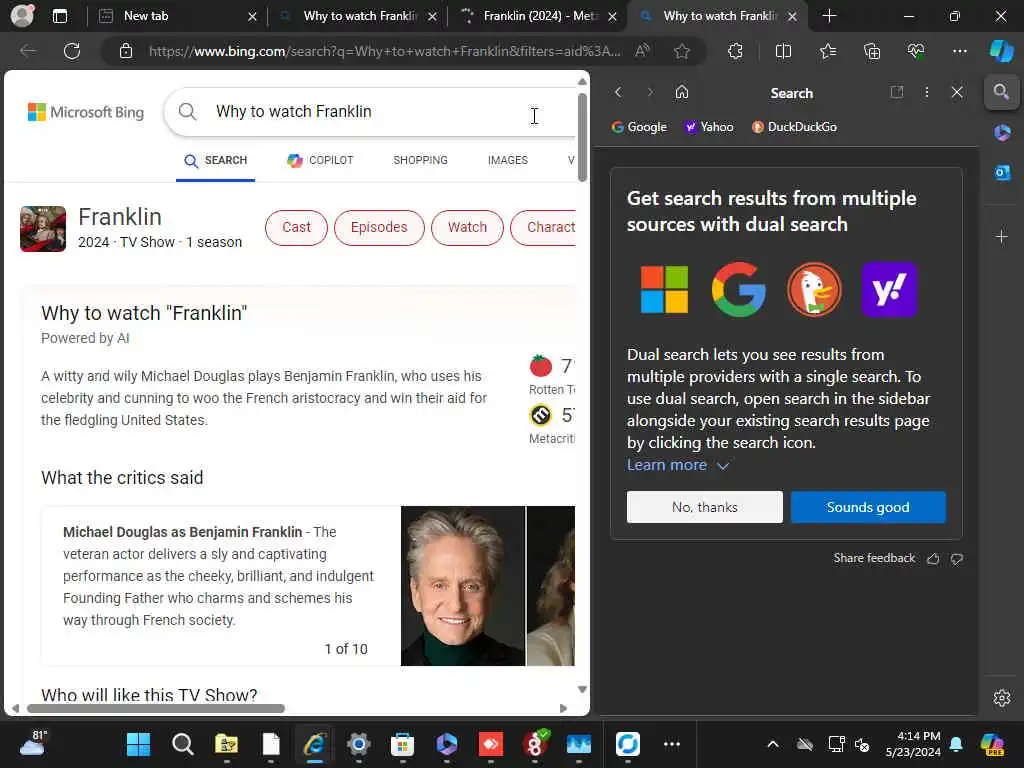Give thumbs up feedback

point(933,558)
